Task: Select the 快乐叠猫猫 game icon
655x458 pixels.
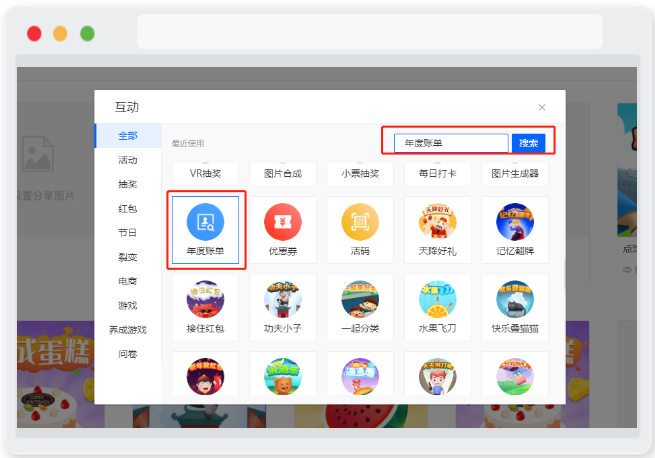Action: pos(515,299)
